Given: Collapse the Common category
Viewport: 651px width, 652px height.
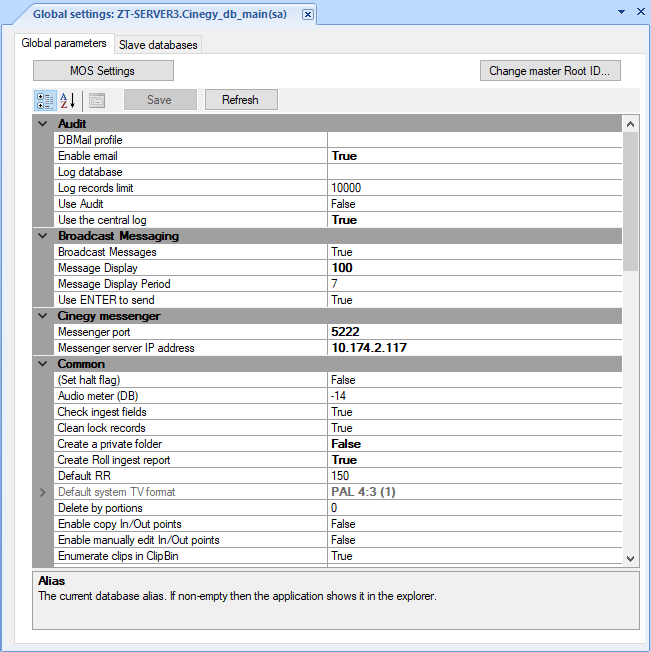Looking at the screenshot, I should point(42,364).
